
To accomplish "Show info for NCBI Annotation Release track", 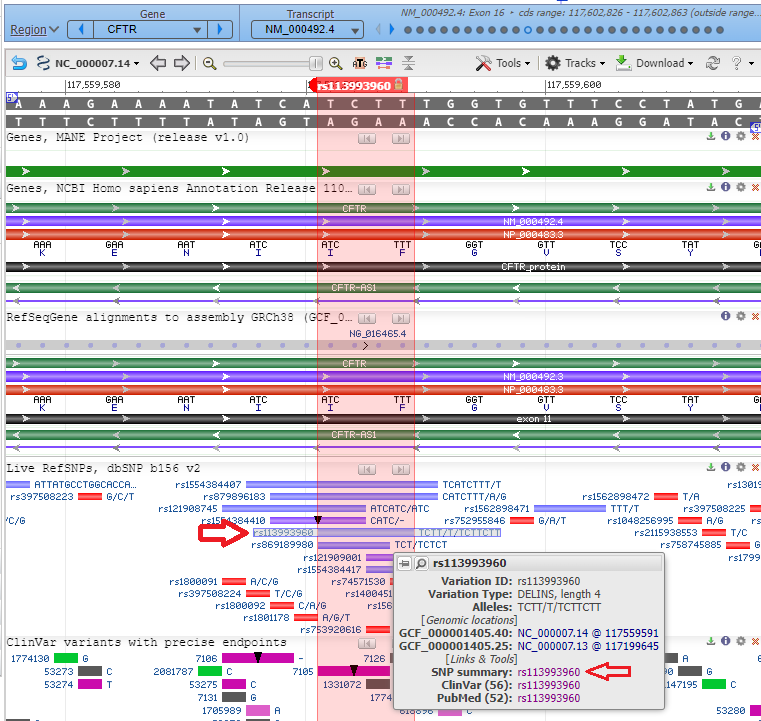I will point(726,187).
